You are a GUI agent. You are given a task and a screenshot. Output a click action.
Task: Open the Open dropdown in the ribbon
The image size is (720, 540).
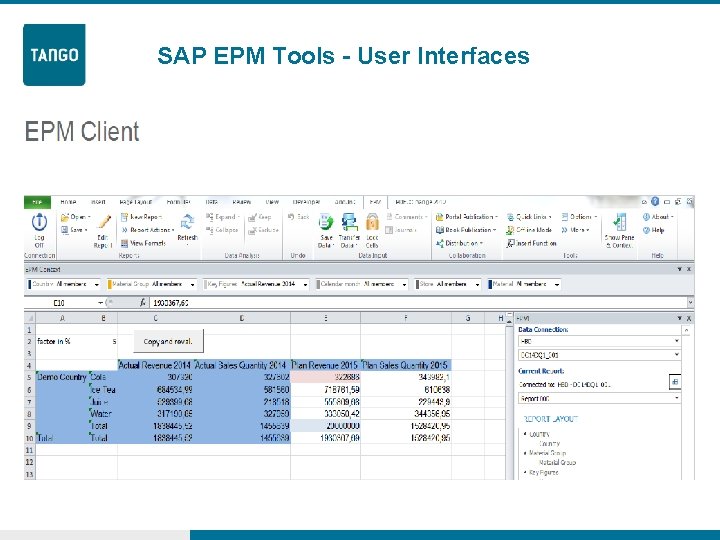click(x=76, y=217)
